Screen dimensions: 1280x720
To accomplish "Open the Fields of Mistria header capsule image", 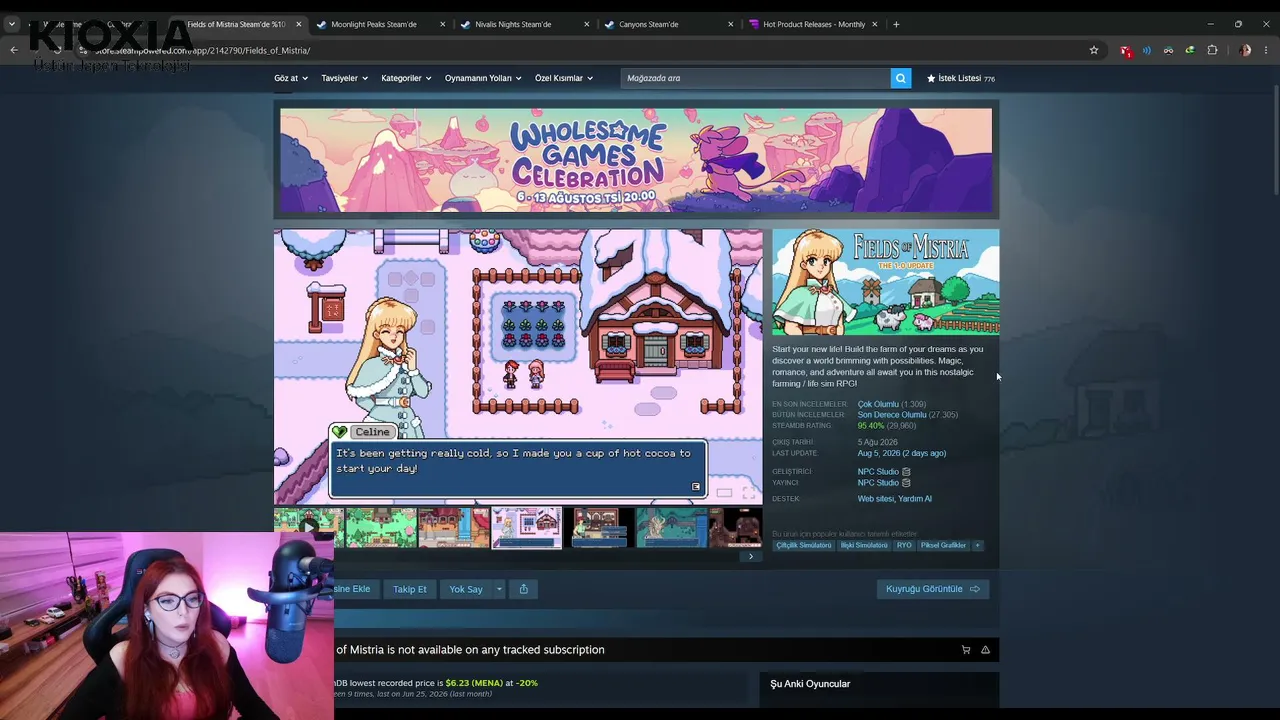I will 885,282.
